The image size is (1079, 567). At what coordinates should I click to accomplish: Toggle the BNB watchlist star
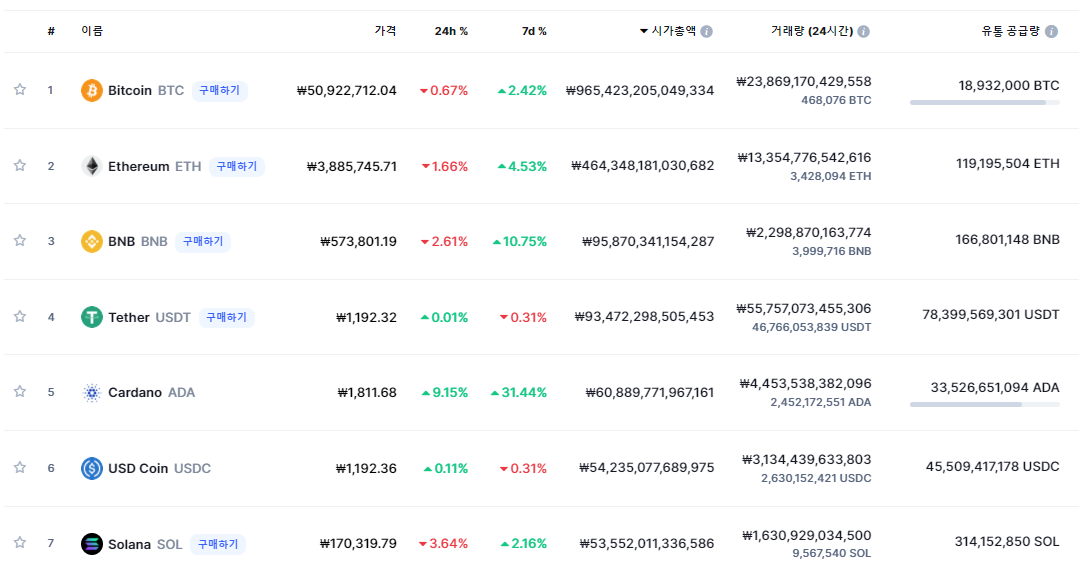point(20,240)
